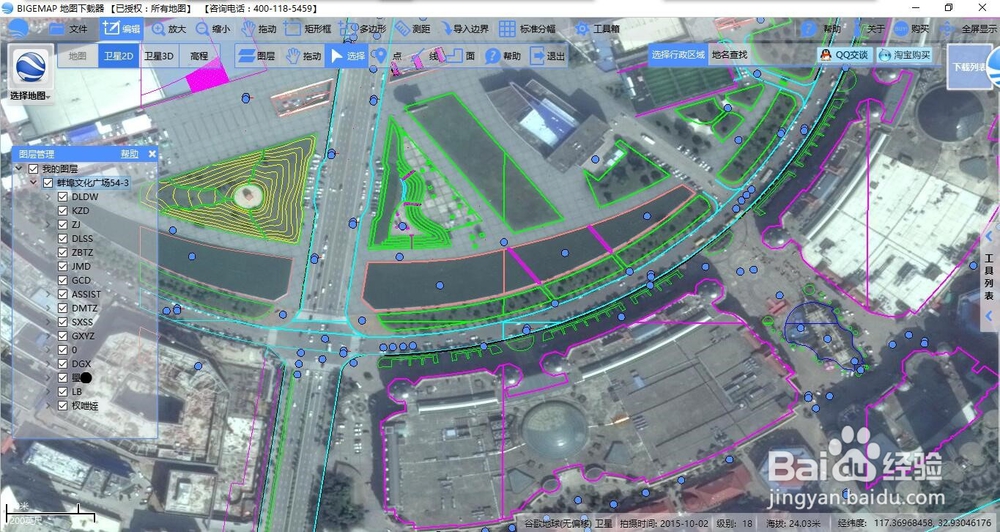The height and width of the screenshot is (532, 1000).
Task: Uncheck the 蚌埠文化广场54-3 checkbox
Action: (x=48, y=183)
